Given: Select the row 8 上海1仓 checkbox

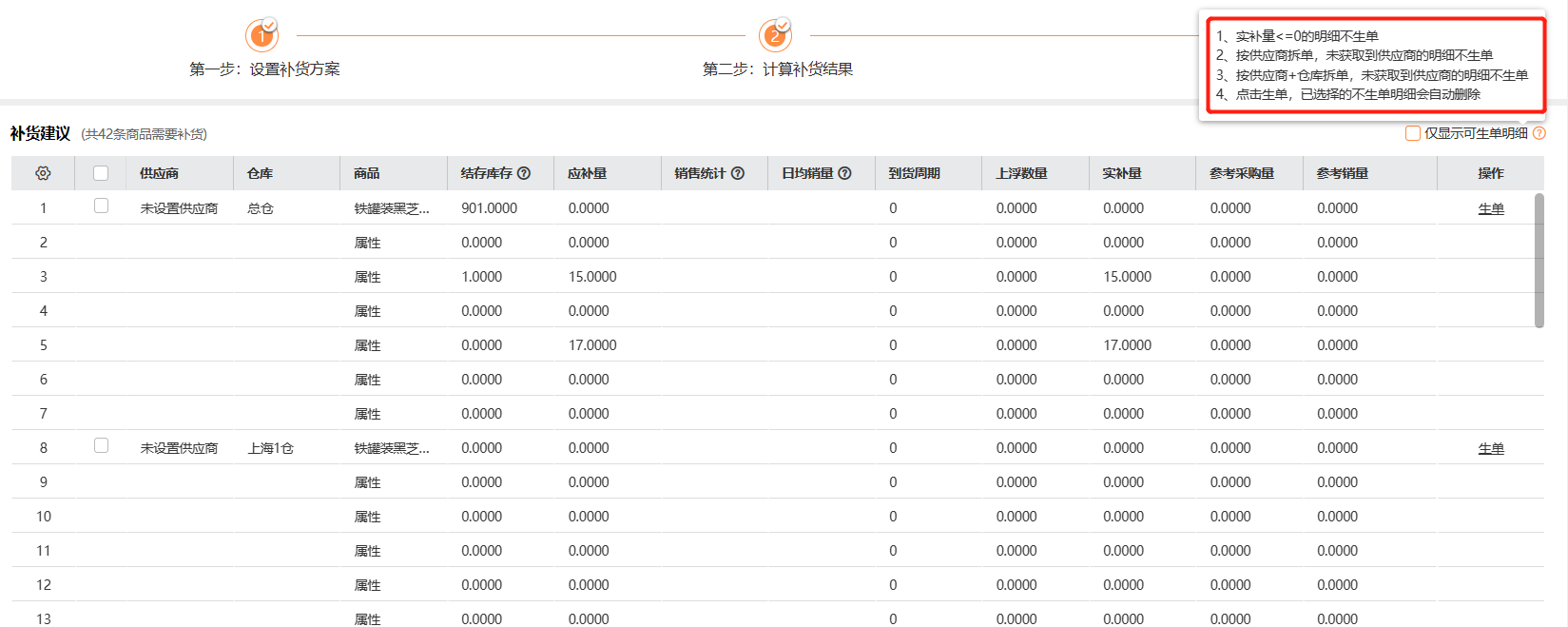Looking at the screenshot, I should click(x=101, y=446).
